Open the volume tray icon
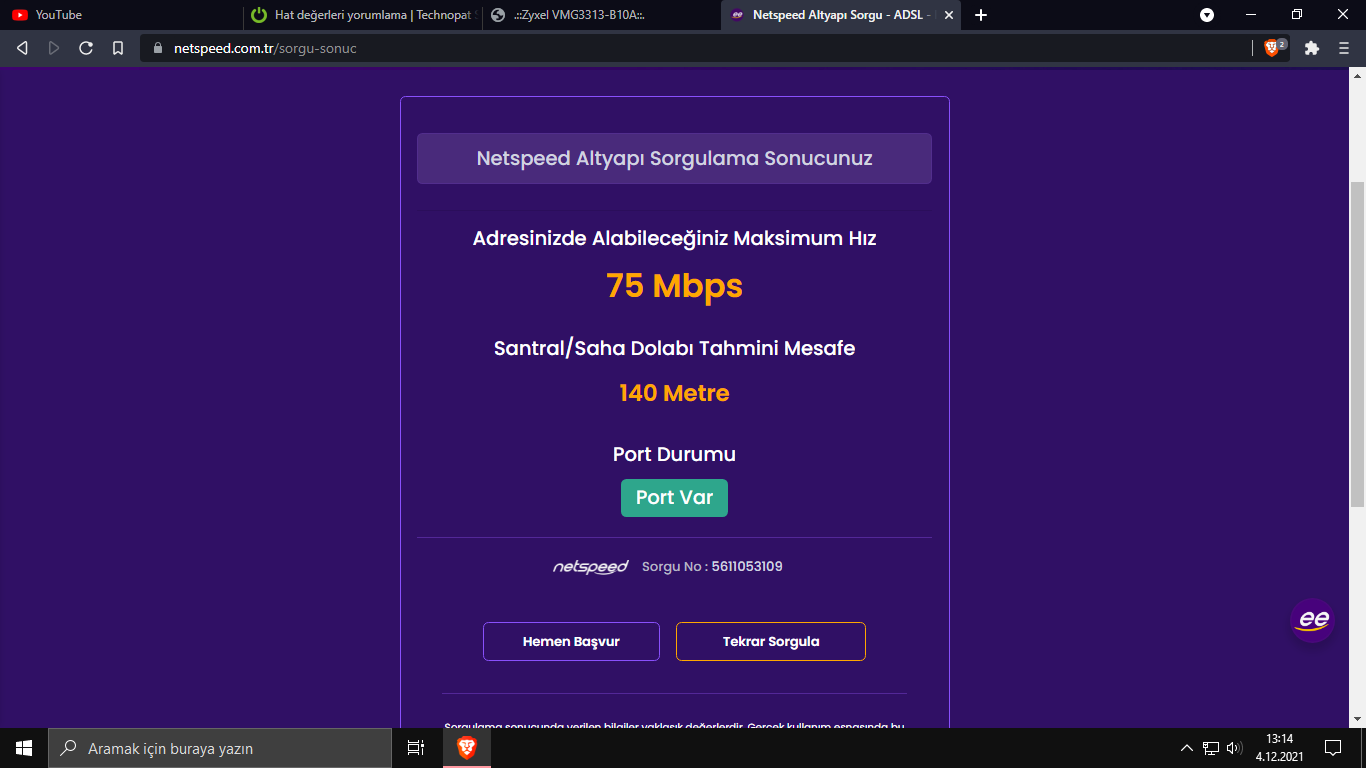 coord(1234,748)
